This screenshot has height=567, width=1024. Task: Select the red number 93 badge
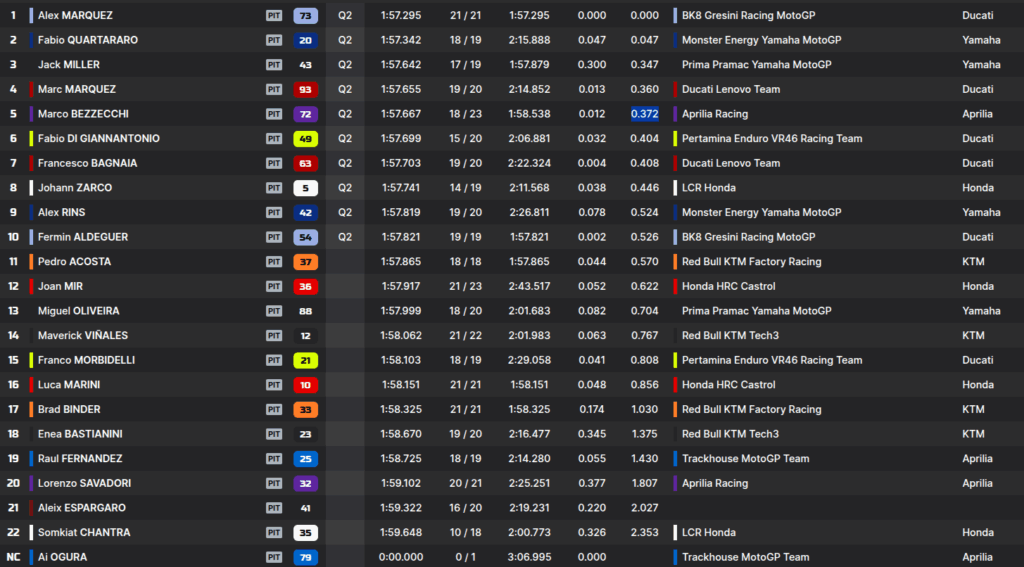pyautogui.click(x=306, y=89)
